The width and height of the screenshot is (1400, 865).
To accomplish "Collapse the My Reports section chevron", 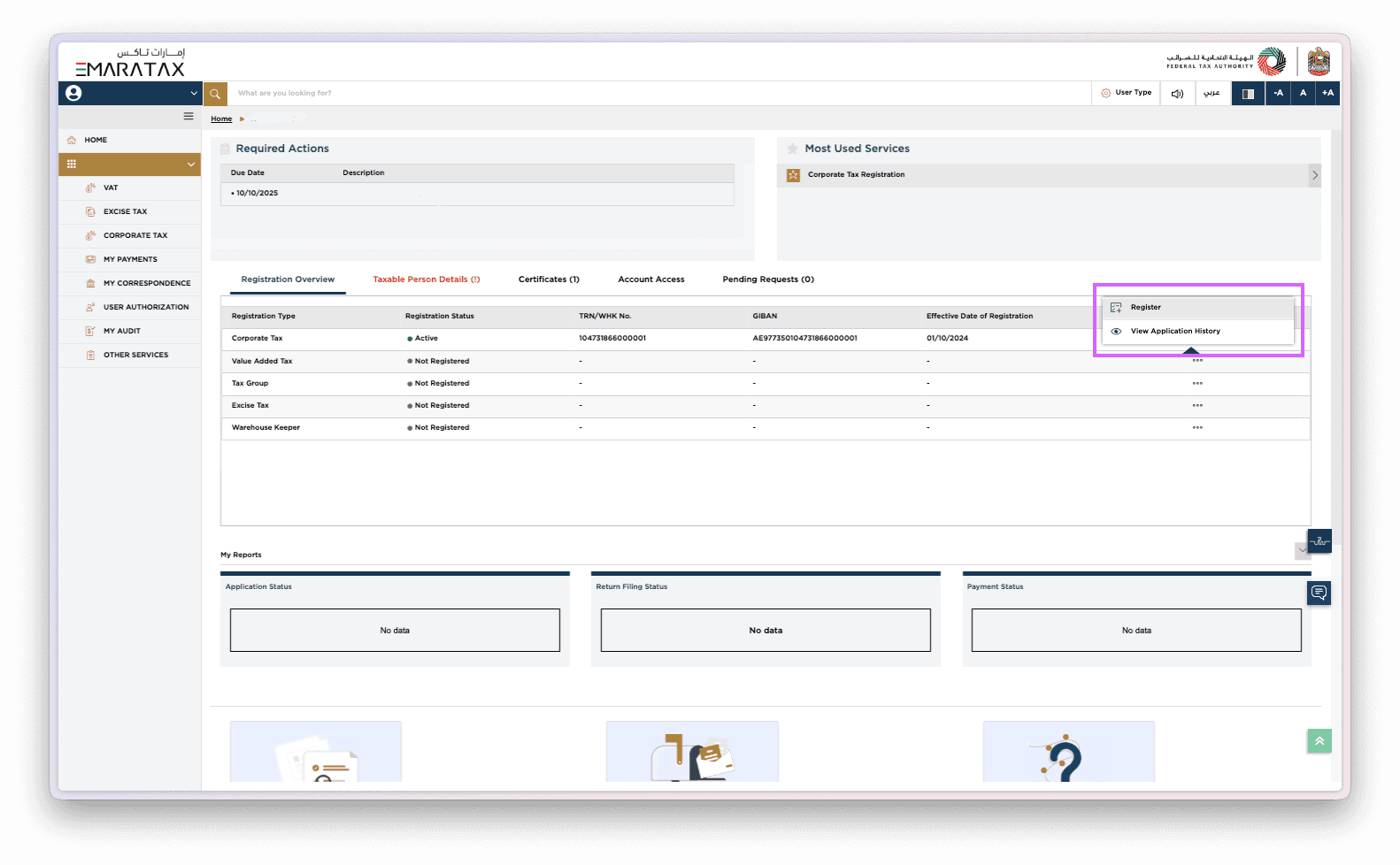I will pyautogui.click(x=1302, y=550).
